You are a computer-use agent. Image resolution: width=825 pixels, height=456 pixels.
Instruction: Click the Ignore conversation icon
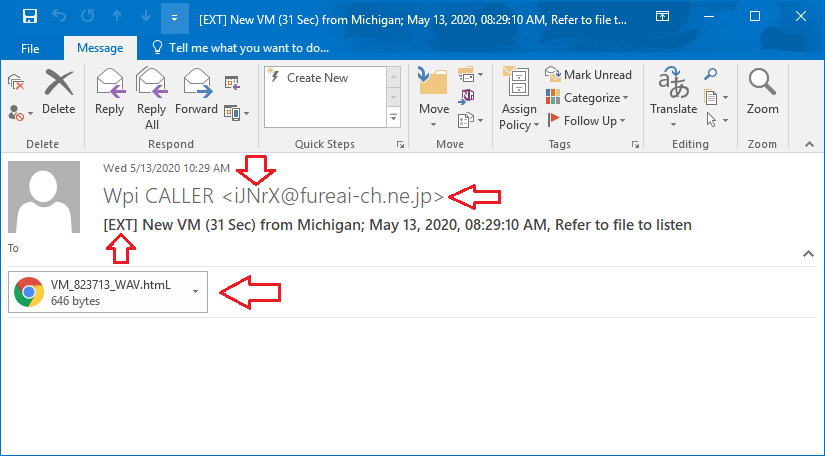click(17, 82)
